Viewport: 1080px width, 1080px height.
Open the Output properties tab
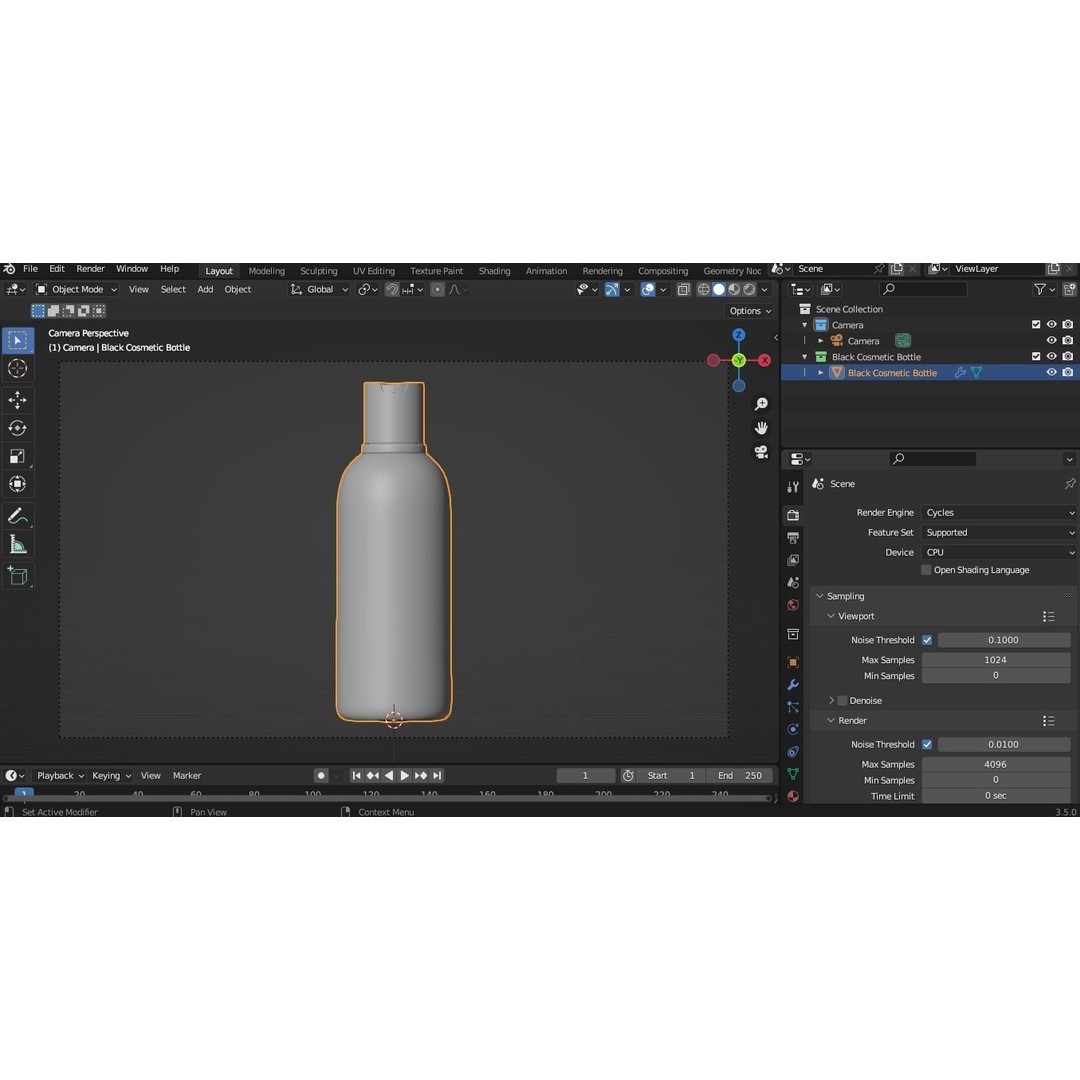click(793, 538)
